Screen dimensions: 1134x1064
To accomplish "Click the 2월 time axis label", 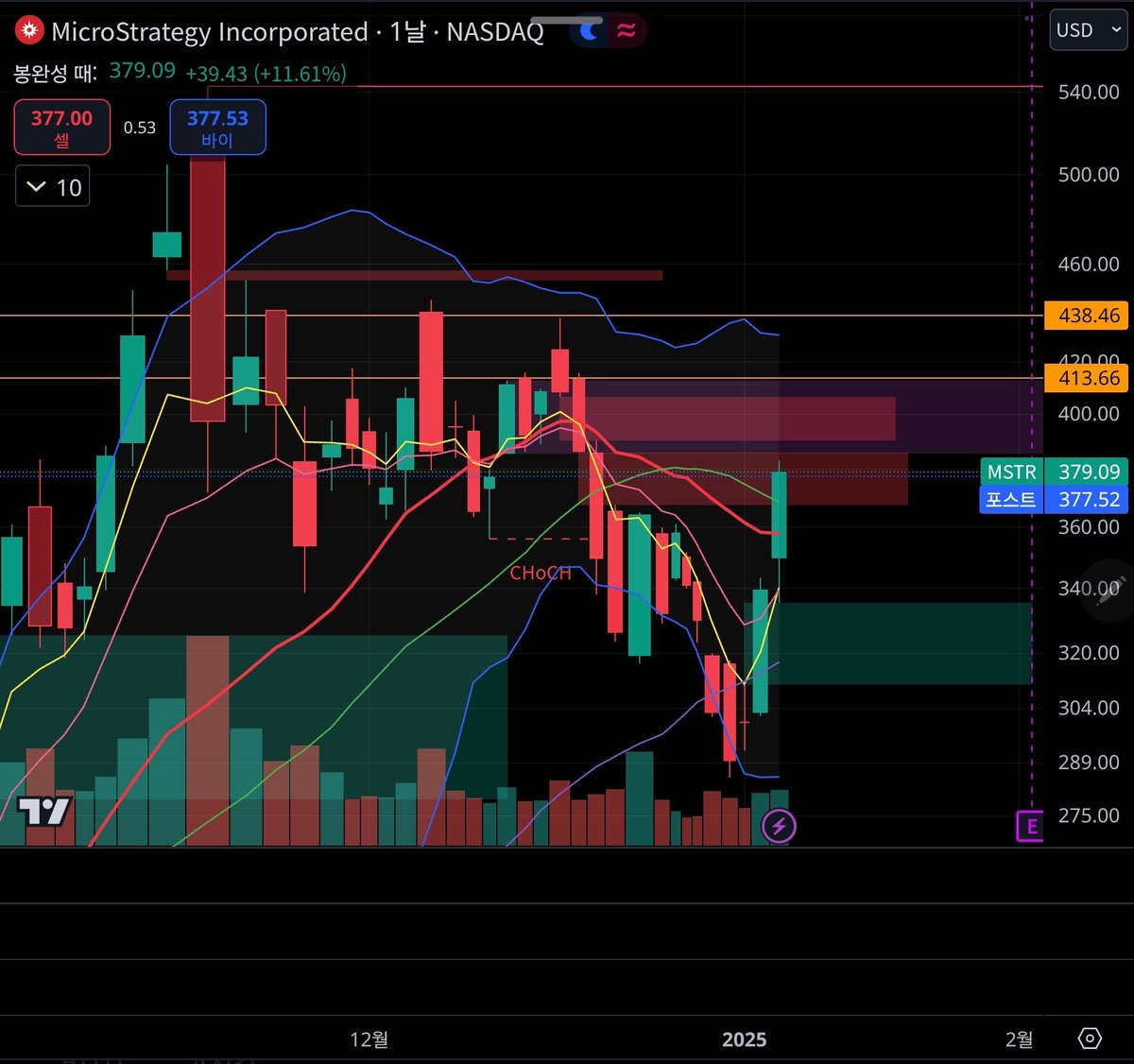I will 1019,1039.
